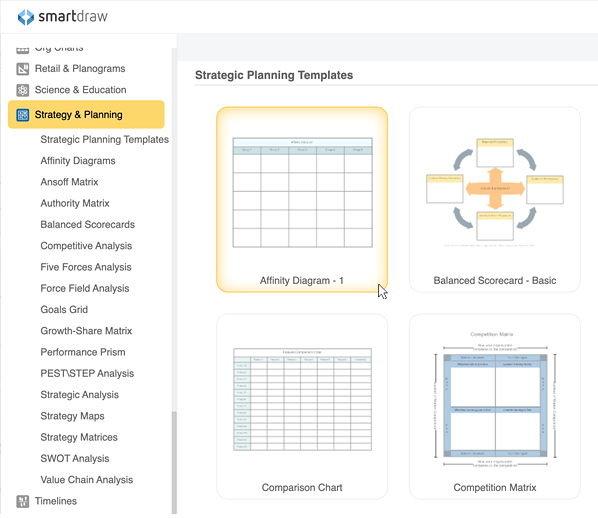Open Science & Education category

(x=80, y=90)
